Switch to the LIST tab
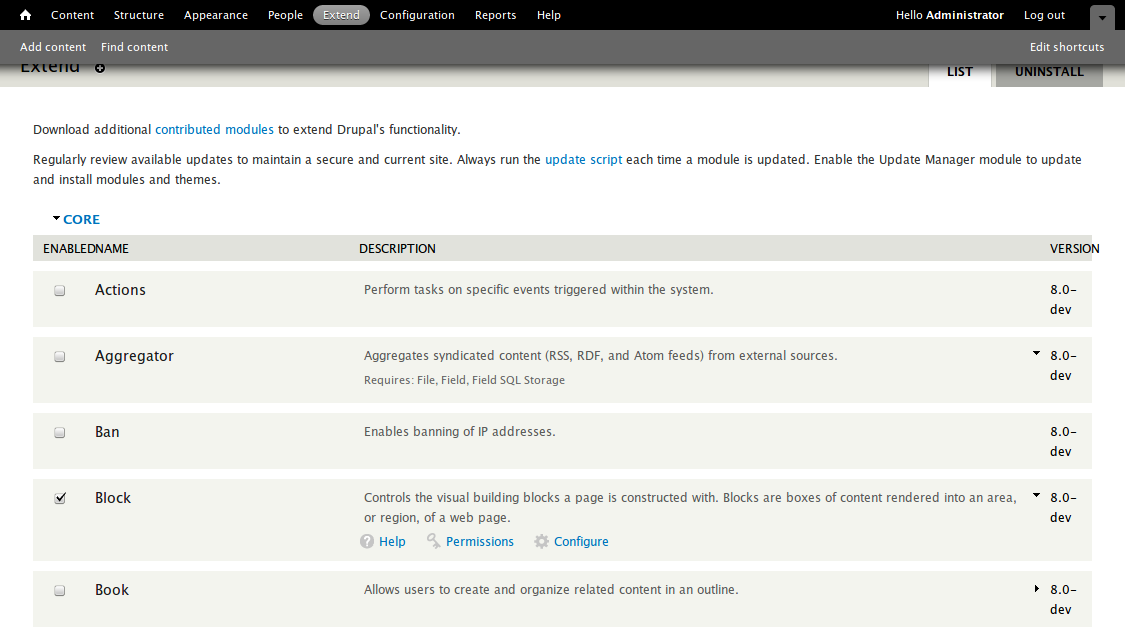Image resolution: width=1125 pixels, height=637 pixels. coord(959,72)
